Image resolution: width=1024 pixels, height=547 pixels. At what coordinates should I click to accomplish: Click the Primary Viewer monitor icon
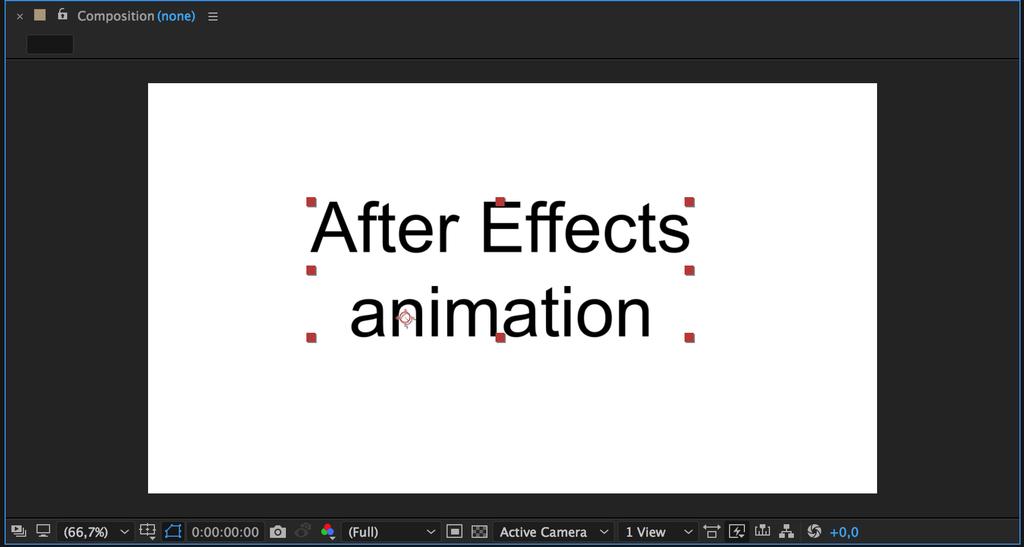(x=43, y=531)
